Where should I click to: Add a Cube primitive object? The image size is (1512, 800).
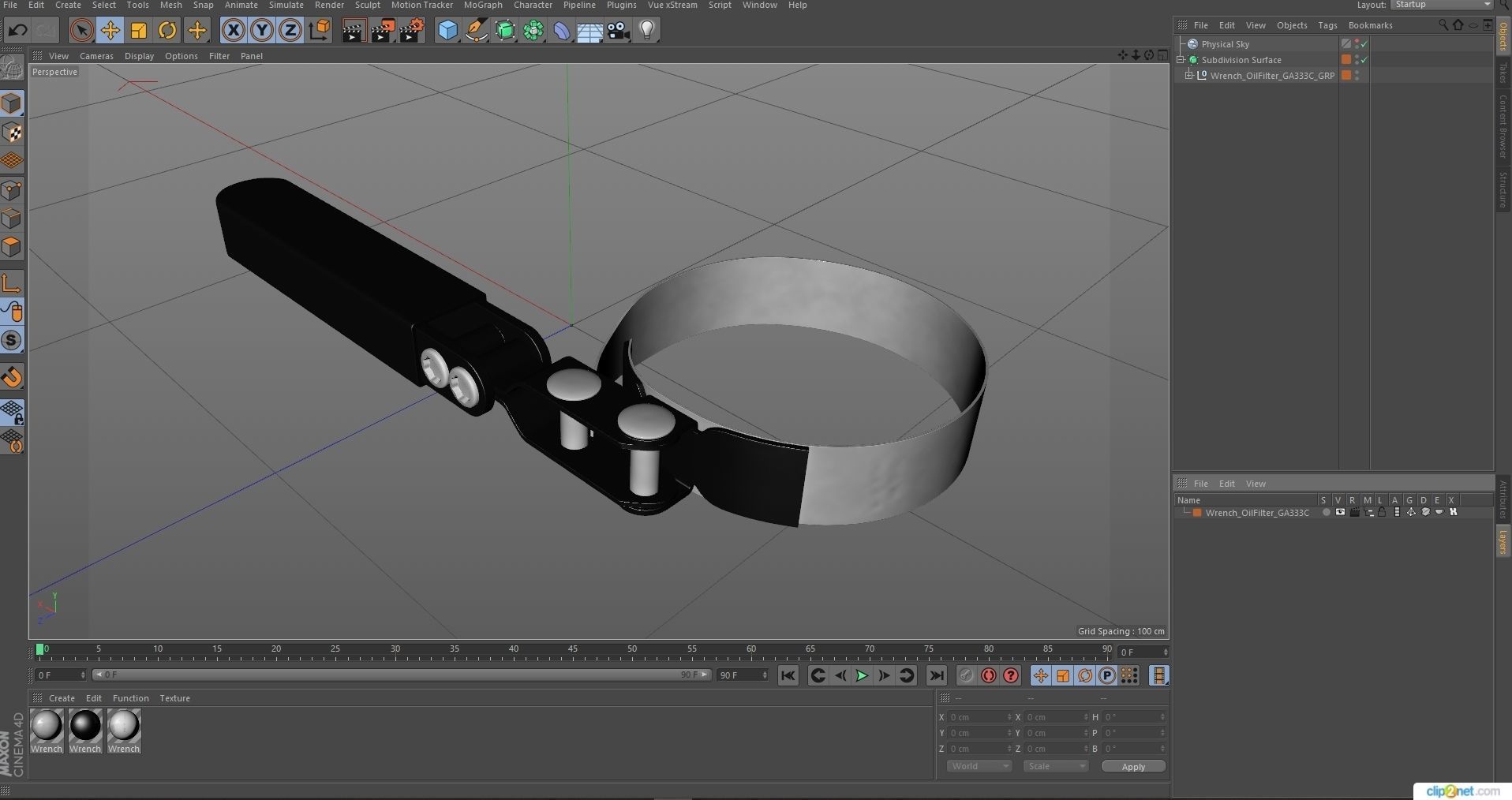pos(447,31)
